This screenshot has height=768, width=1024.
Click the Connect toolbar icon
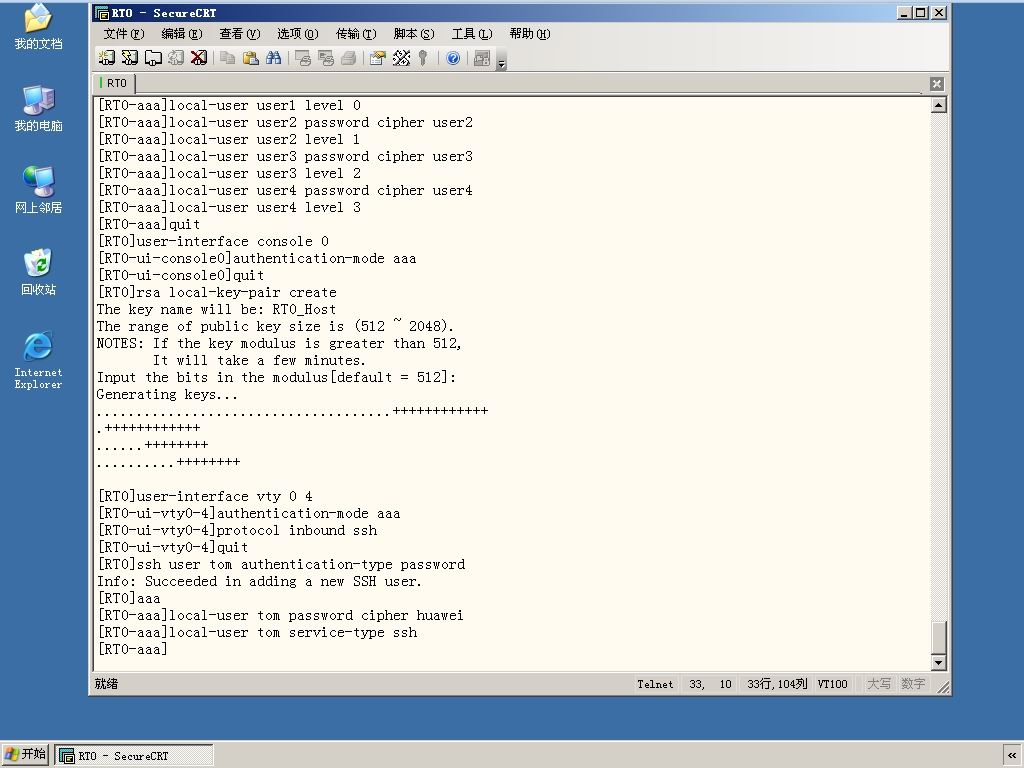click(106, 58)
